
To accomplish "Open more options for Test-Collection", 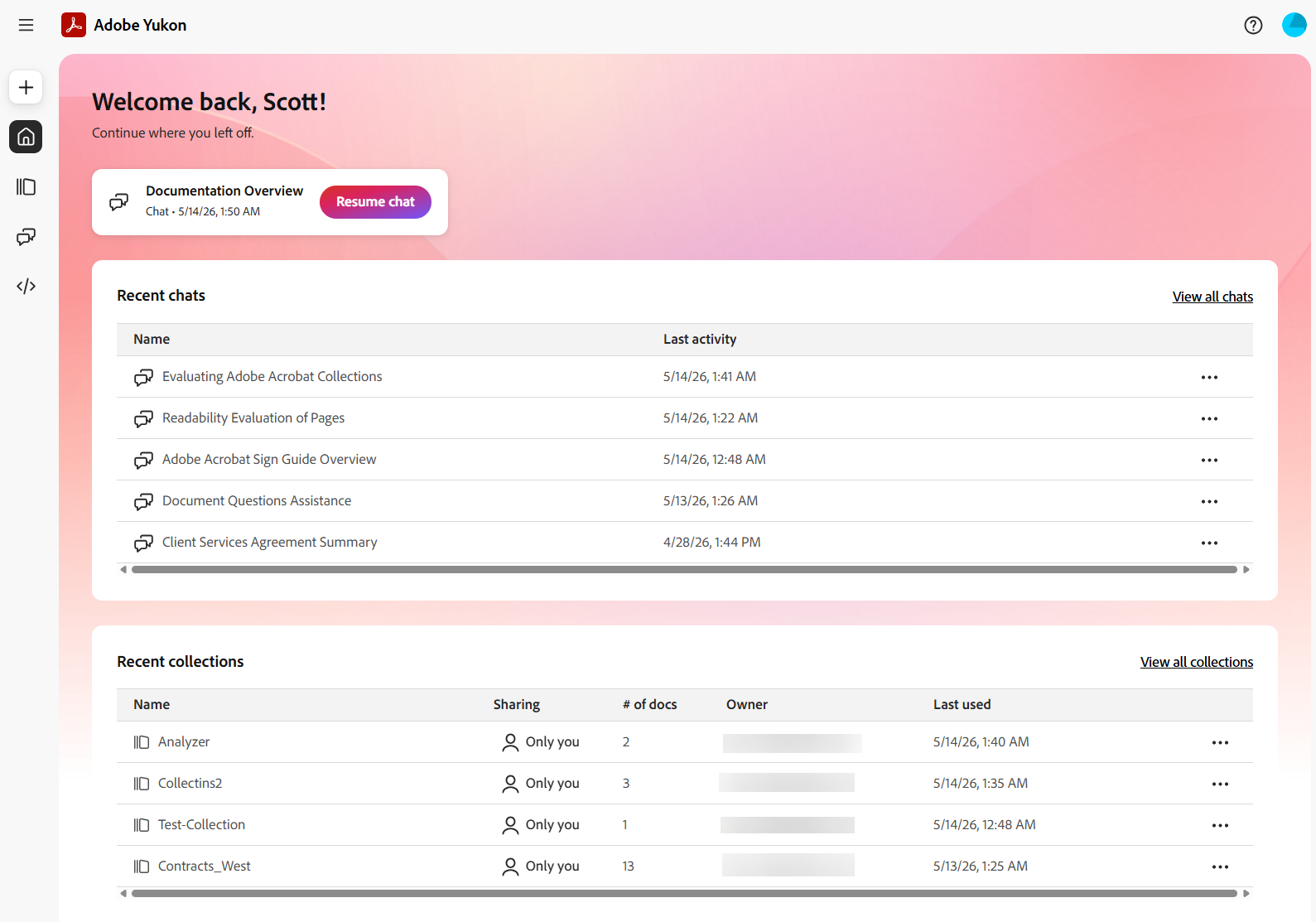I will [1220, 825].
